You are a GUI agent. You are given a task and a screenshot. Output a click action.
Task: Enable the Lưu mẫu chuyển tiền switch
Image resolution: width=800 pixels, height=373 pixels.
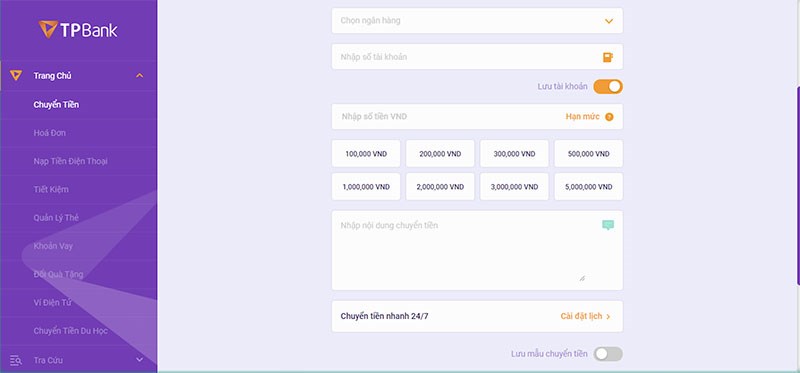[x=608, y=354]
